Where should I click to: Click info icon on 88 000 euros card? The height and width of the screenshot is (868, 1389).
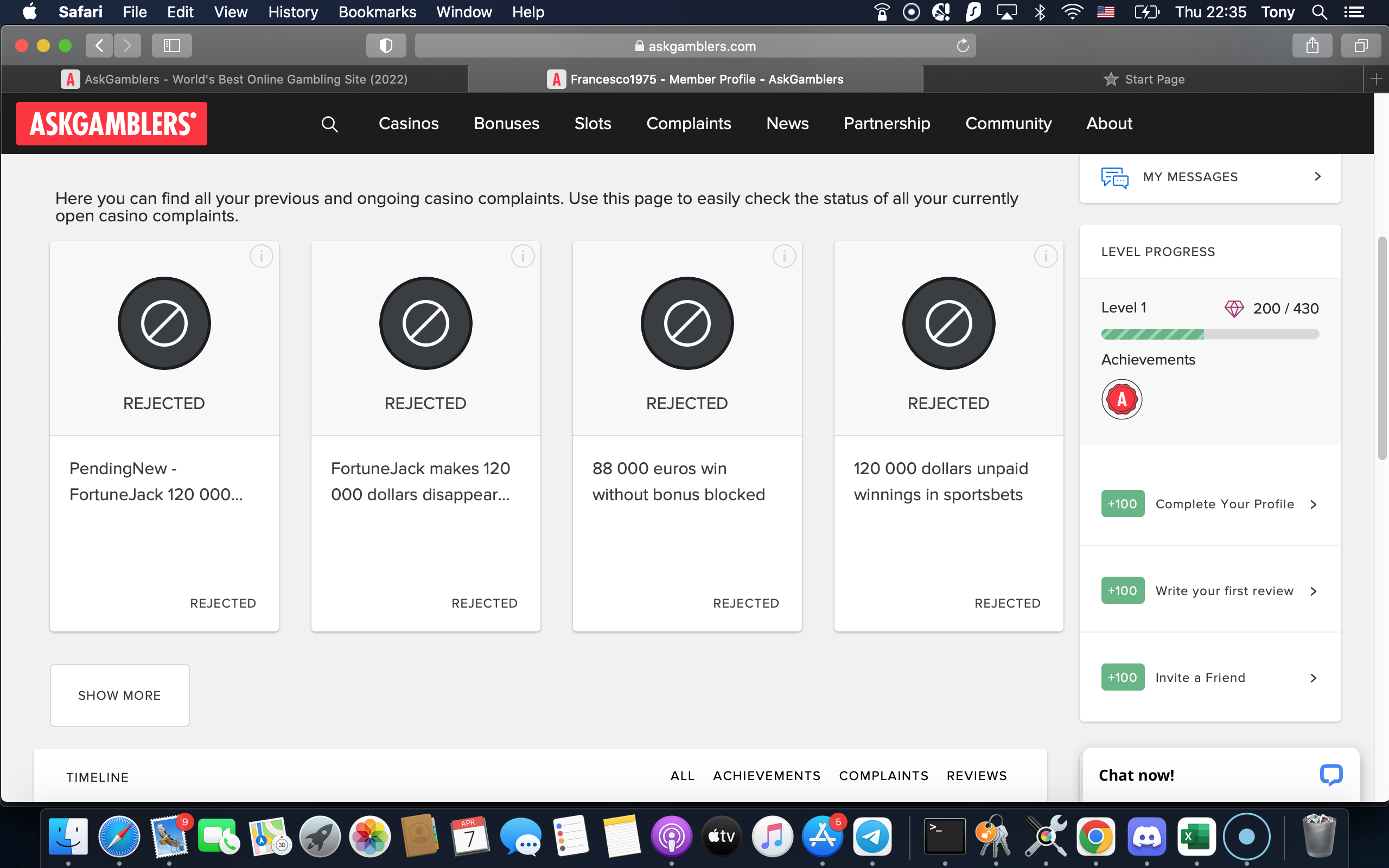tap(784, 256)
